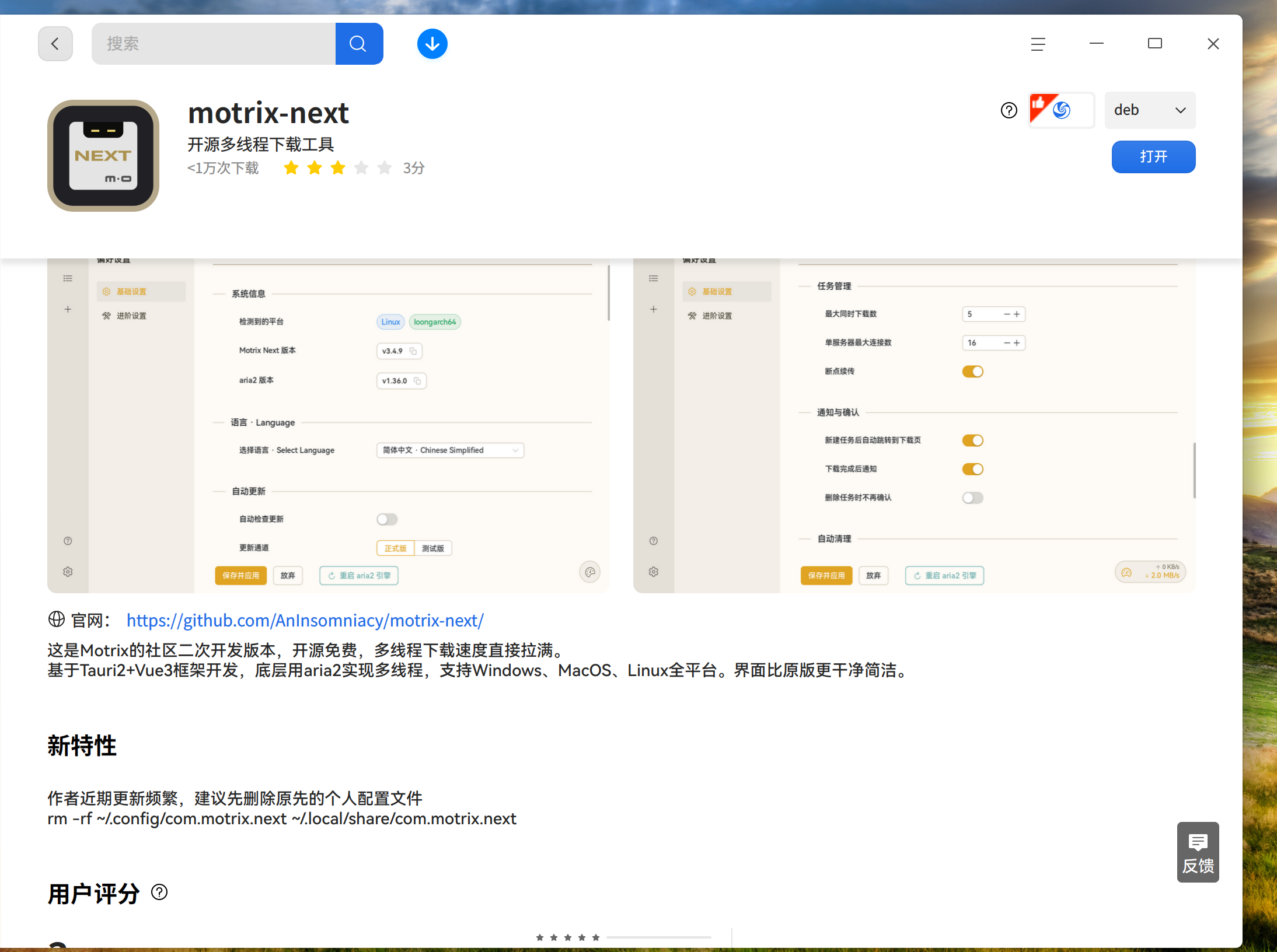Click the 打开 open button
This screenshot has height=952, width=1277.
point(1153,157)
